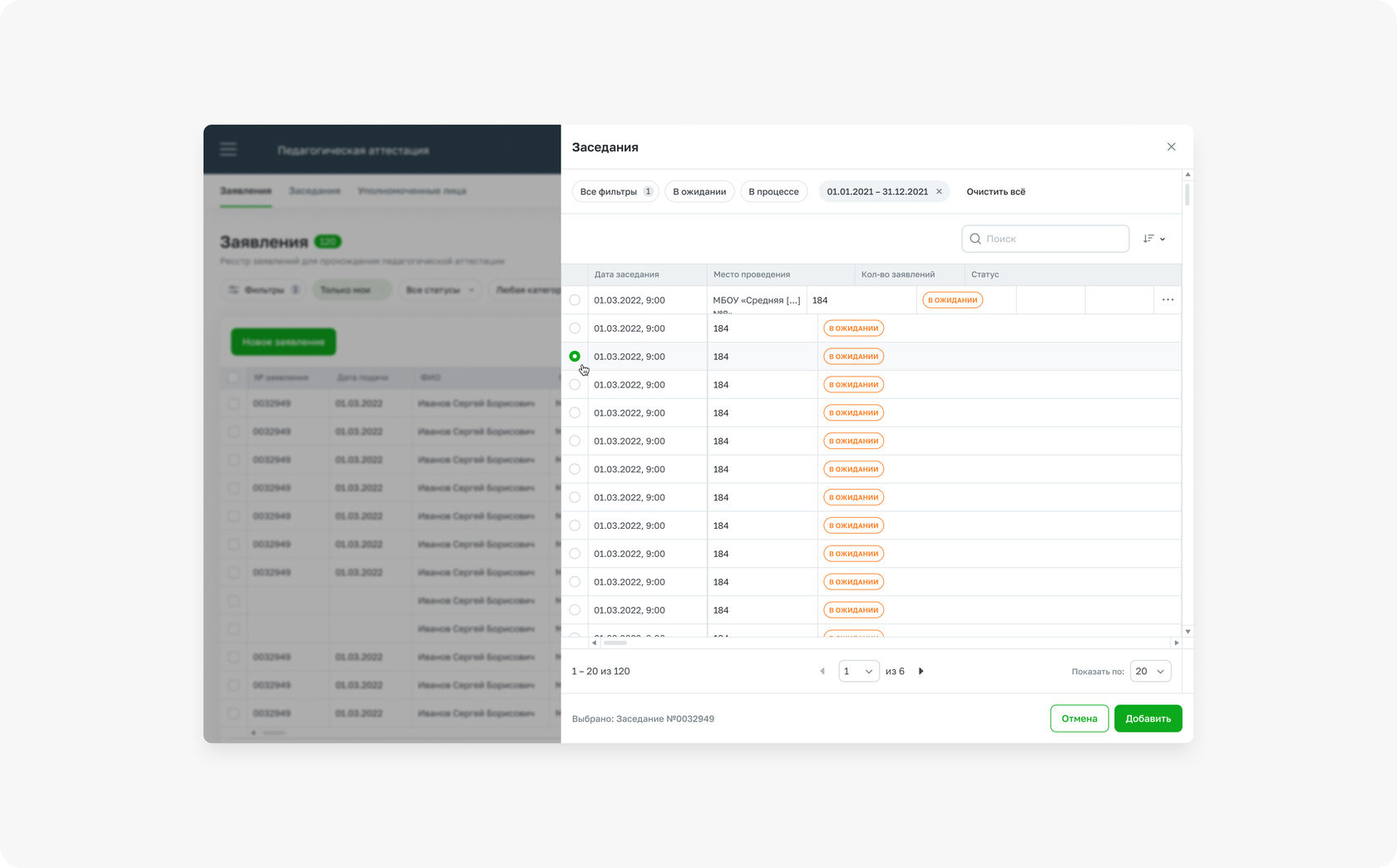
Task: Open the page number dropdown
Action: (x=859, y=671)
